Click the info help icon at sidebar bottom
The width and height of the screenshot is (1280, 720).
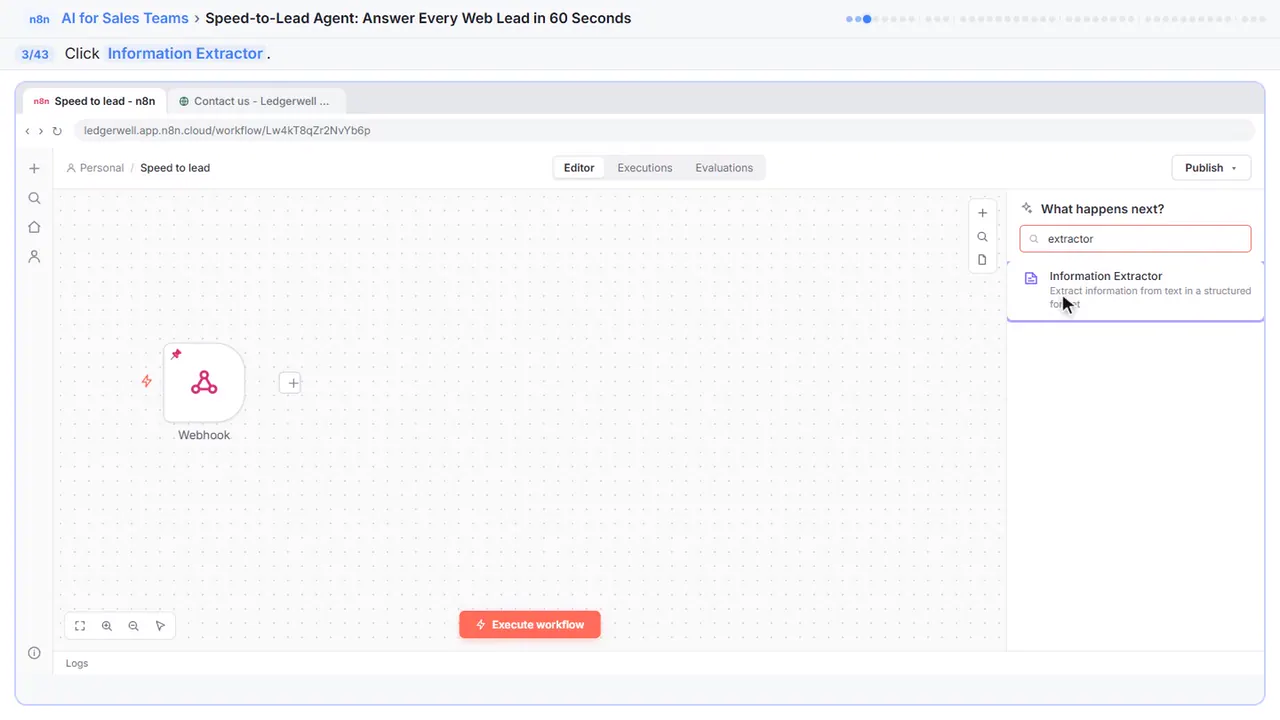coord(34,653)
